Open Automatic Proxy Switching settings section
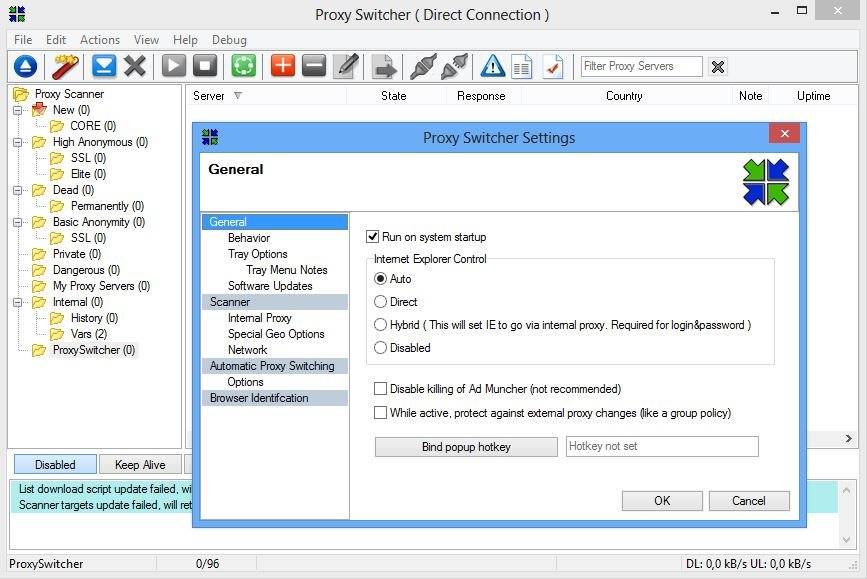Viewport: 867px width, 579px height. coord(275,366)
